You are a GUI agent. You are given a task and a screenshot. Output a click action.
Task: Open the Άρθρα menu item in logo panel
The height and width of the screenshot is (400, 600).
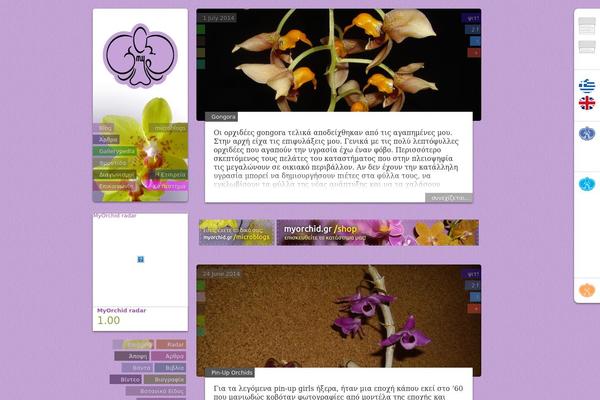click(x=106, y=140)
